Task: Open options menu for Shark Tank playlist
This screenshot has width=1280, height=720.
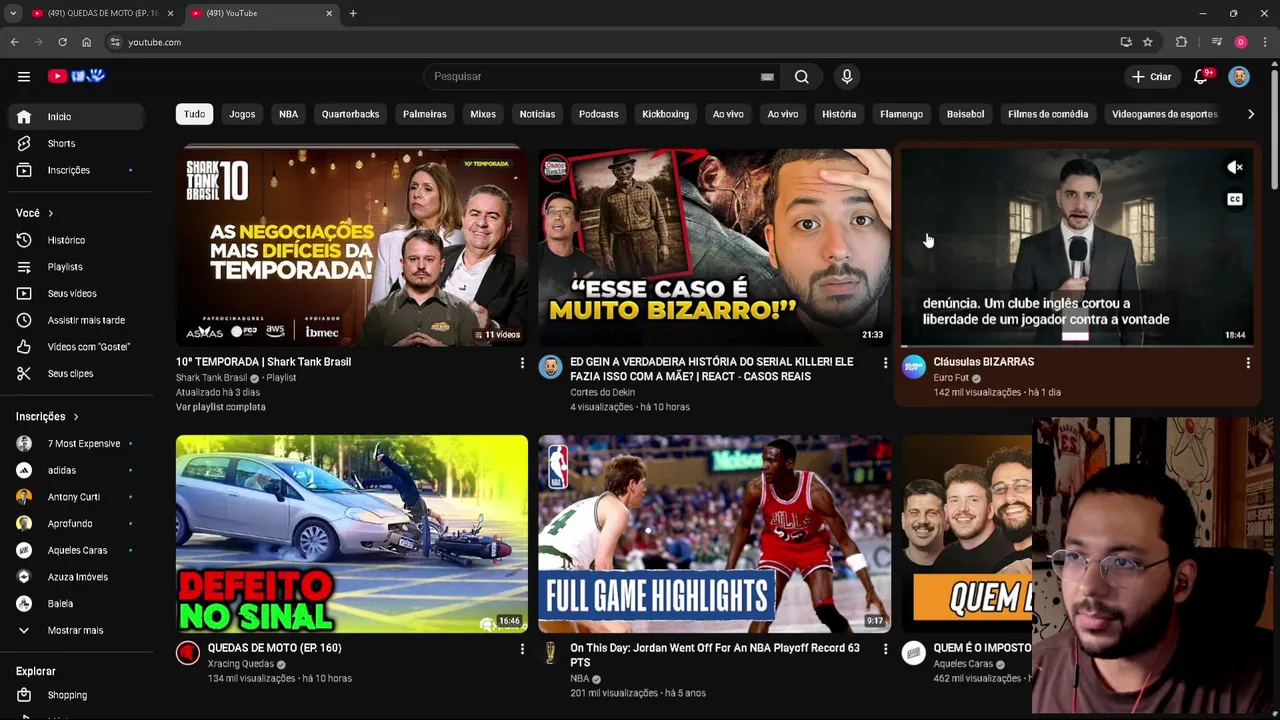Action: [522, 363]
